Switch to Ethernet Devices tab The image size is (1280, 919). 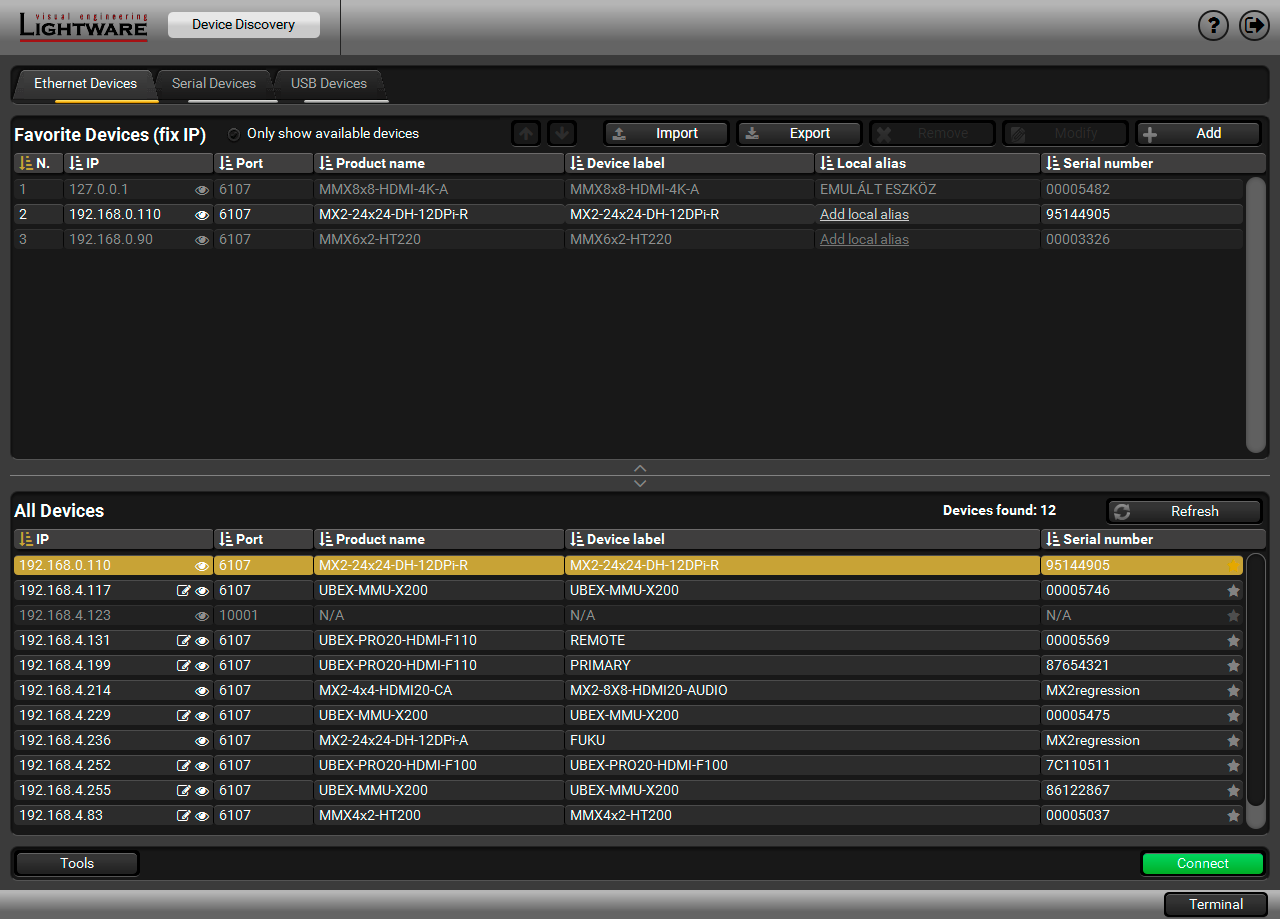(x=85, y=84)
